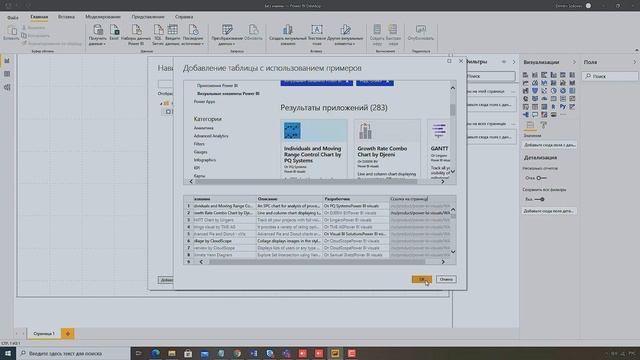
Task: Switch to Data view in left sidebar
Action: (x=7, y=74)
